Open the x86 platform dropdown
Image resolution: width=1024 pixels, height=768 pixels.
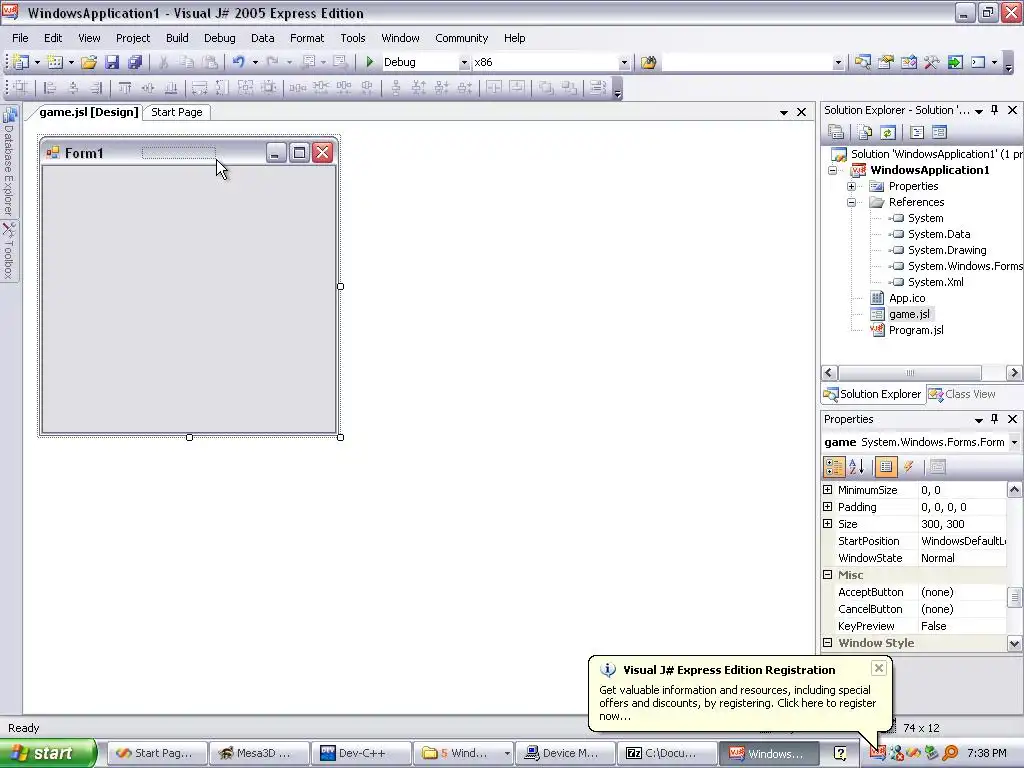tap(624, 63)
